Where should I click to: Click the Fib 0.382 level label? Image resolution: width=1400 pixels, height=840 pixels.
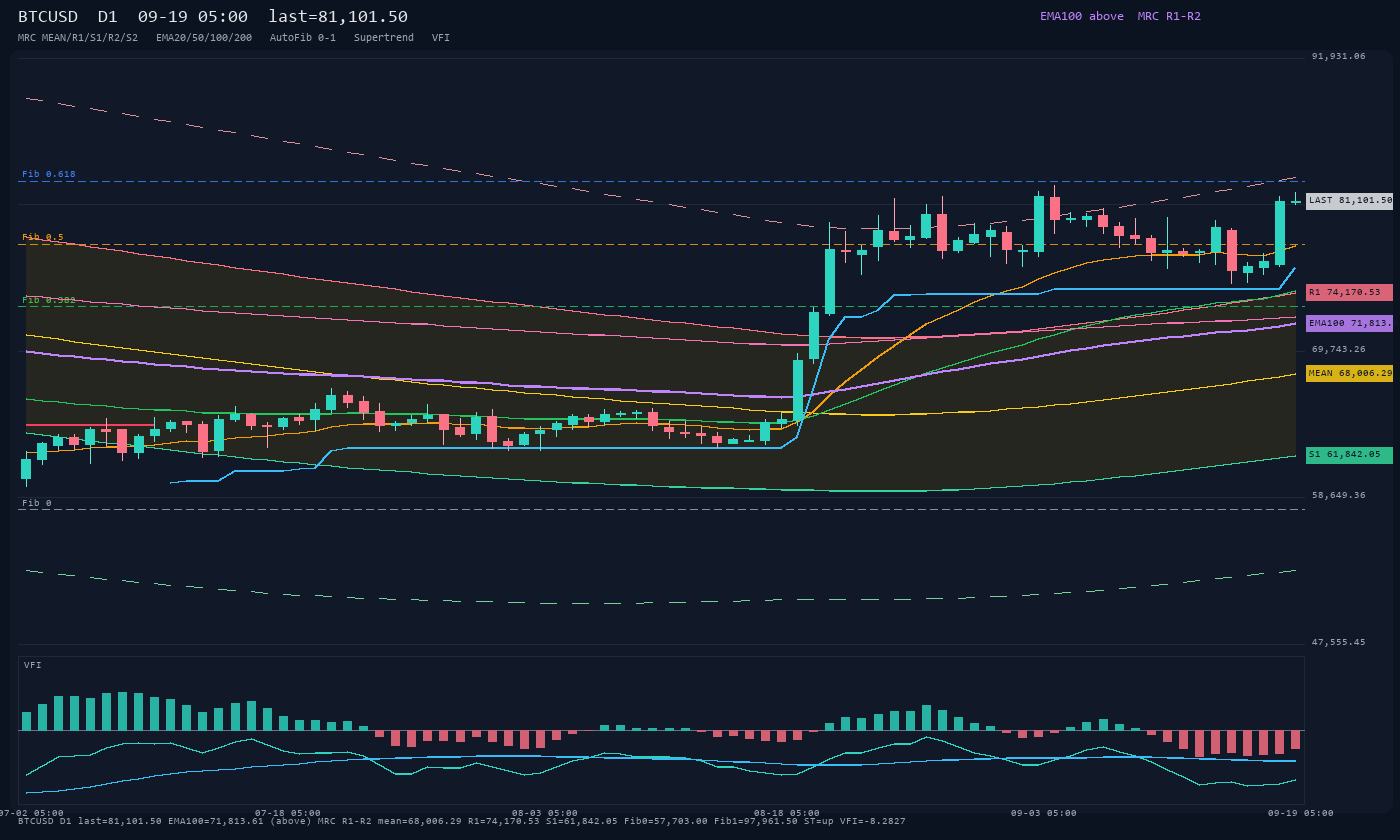click(49, 300)
